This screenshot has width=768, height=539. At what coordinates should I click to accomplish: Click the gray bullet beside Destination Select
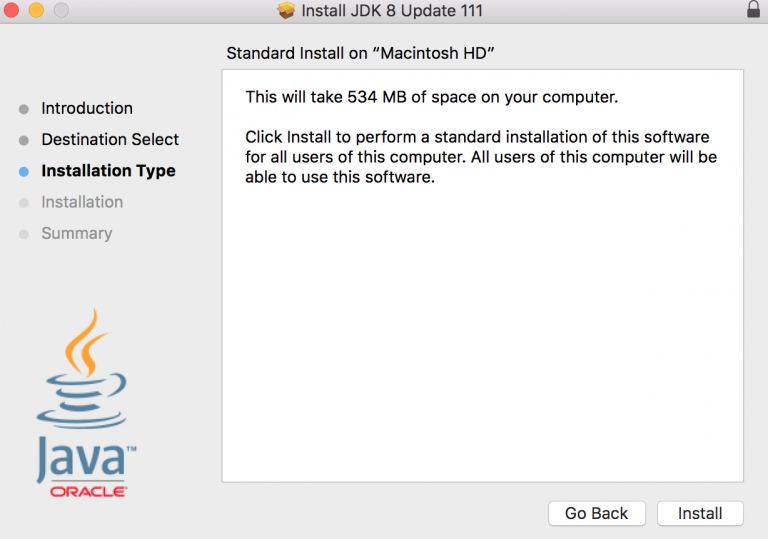[x=24, y=140]
